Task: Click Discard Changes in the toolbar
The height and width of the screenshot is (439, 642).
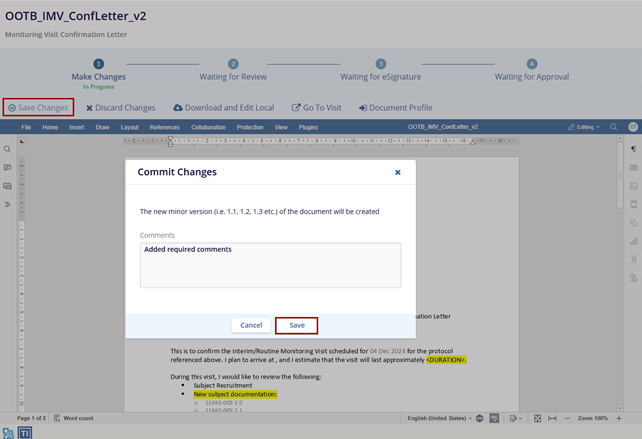Action: (x=121, y=107)
